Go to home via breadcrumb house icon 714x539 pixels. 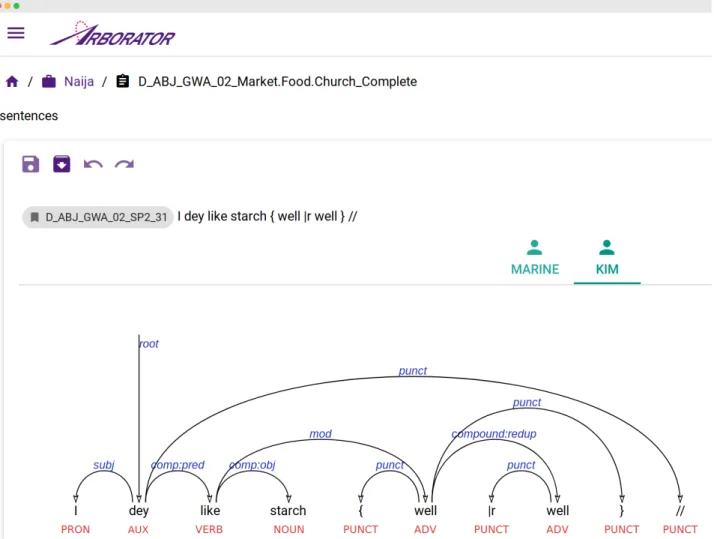[12, 81]
